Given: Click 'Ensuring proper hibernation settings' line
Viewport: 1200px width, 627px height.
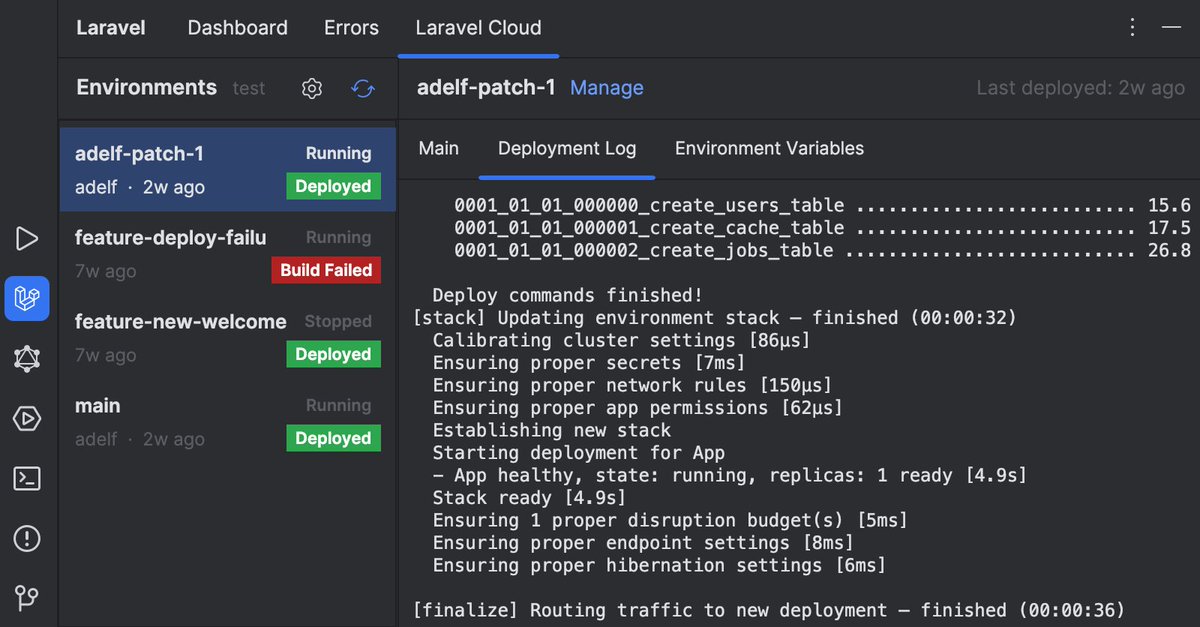Looking at the screenshot, I should click(x=659, y=565).
